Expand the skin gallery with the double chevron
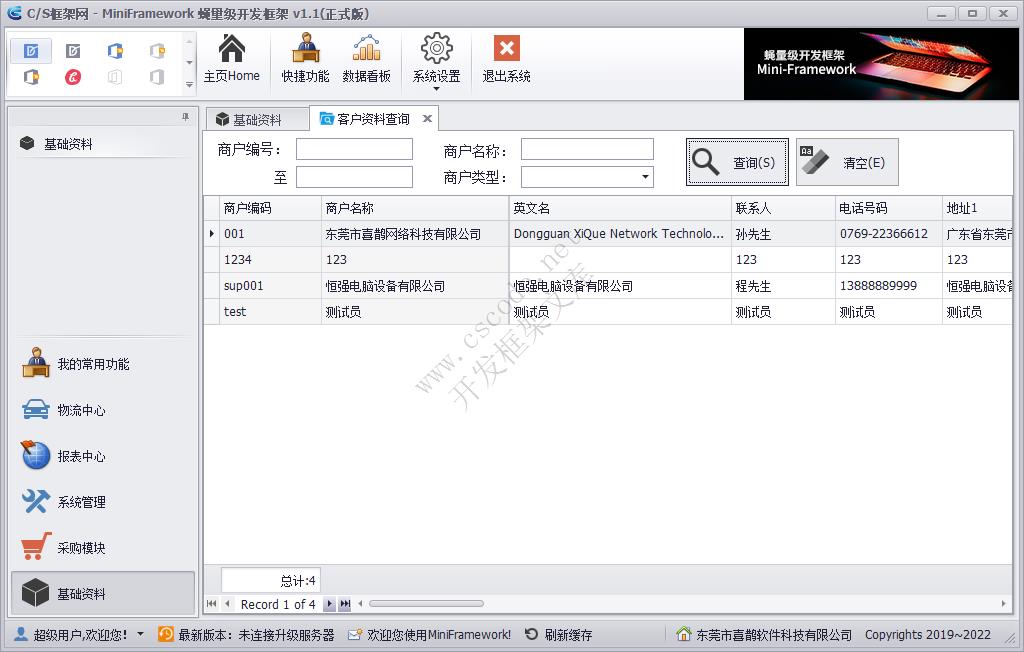Image resolution: width=1024 pixels, height=652 pixels. 189,85
